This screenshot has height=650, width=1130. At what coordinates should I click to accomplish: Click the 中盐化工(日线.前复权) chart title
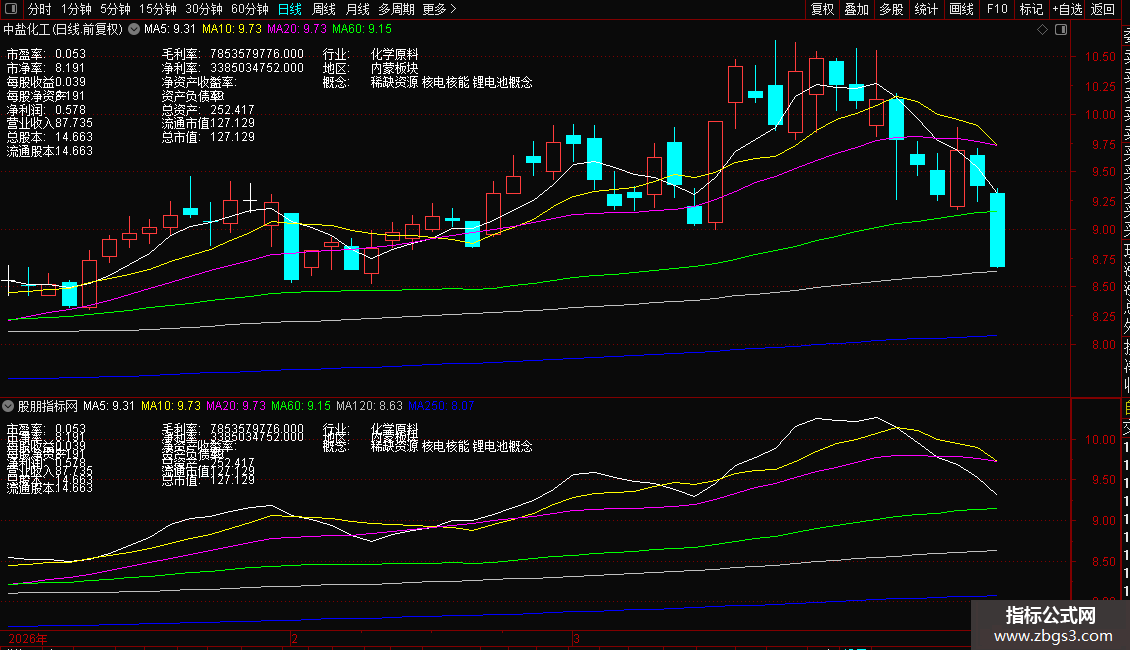pos(63,30)
